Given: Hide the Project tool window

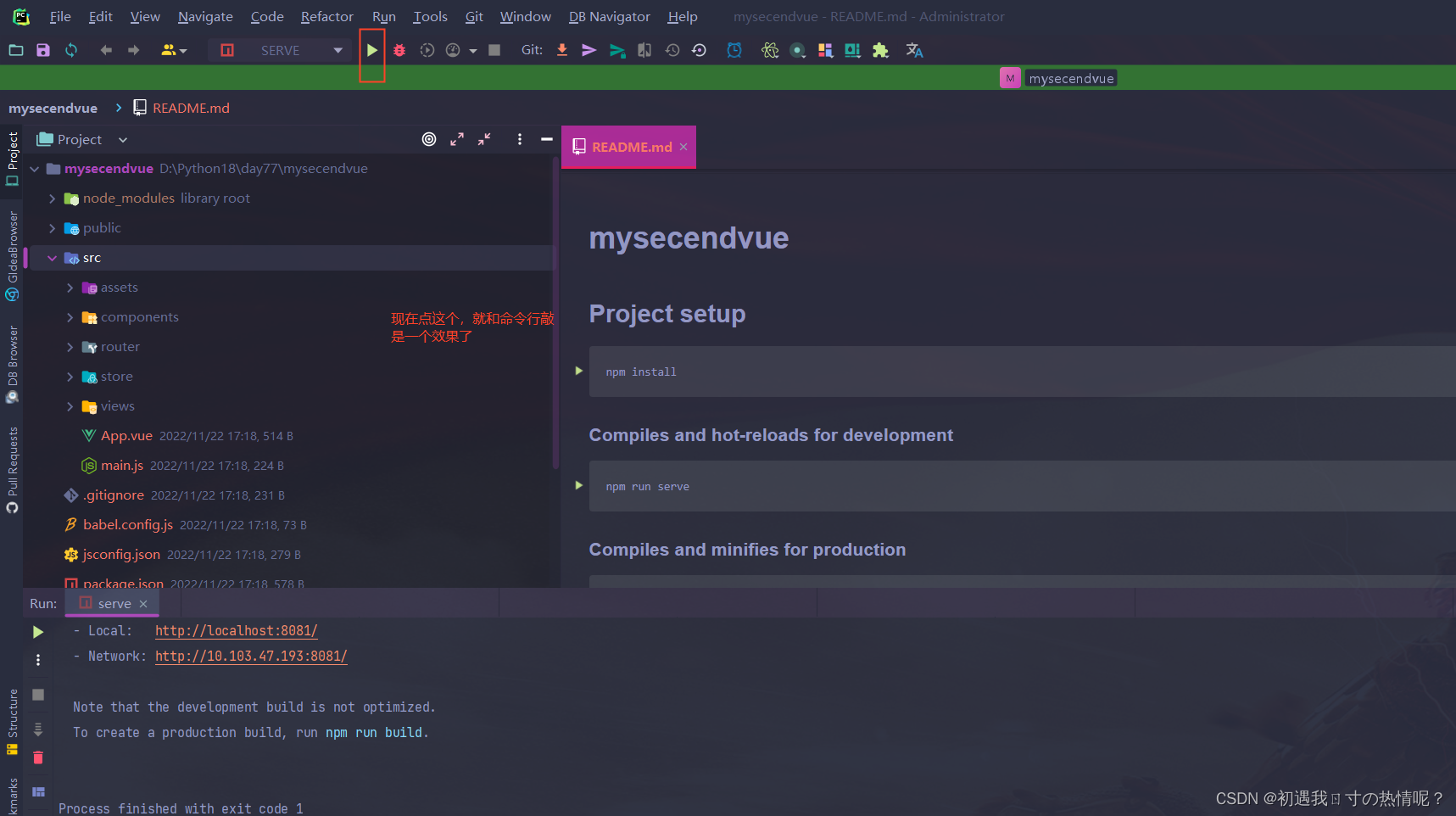Looking at the screenshot, I should [x=547, y=140].
